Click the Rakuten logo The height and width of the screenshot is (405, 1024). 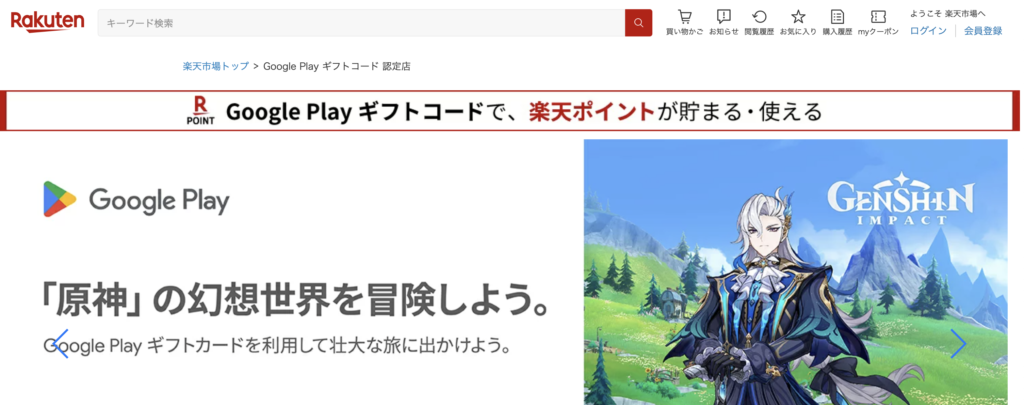click(47, 22)
